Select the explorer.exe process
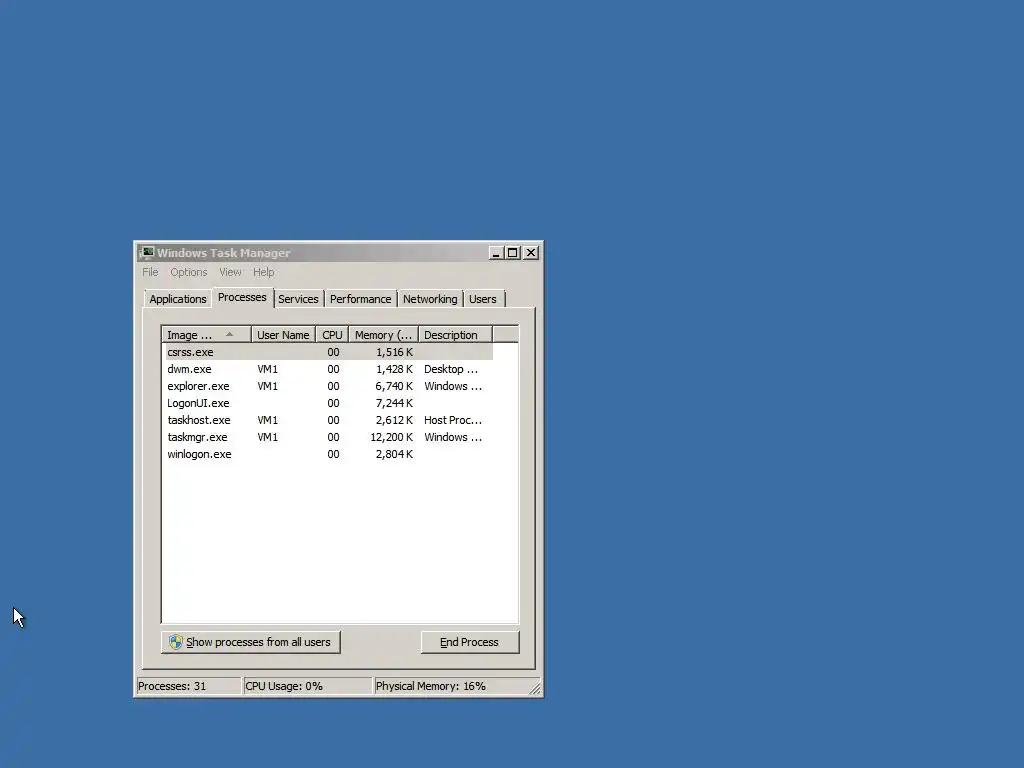This screenshot has height=768, width=1024. point(329,386)
